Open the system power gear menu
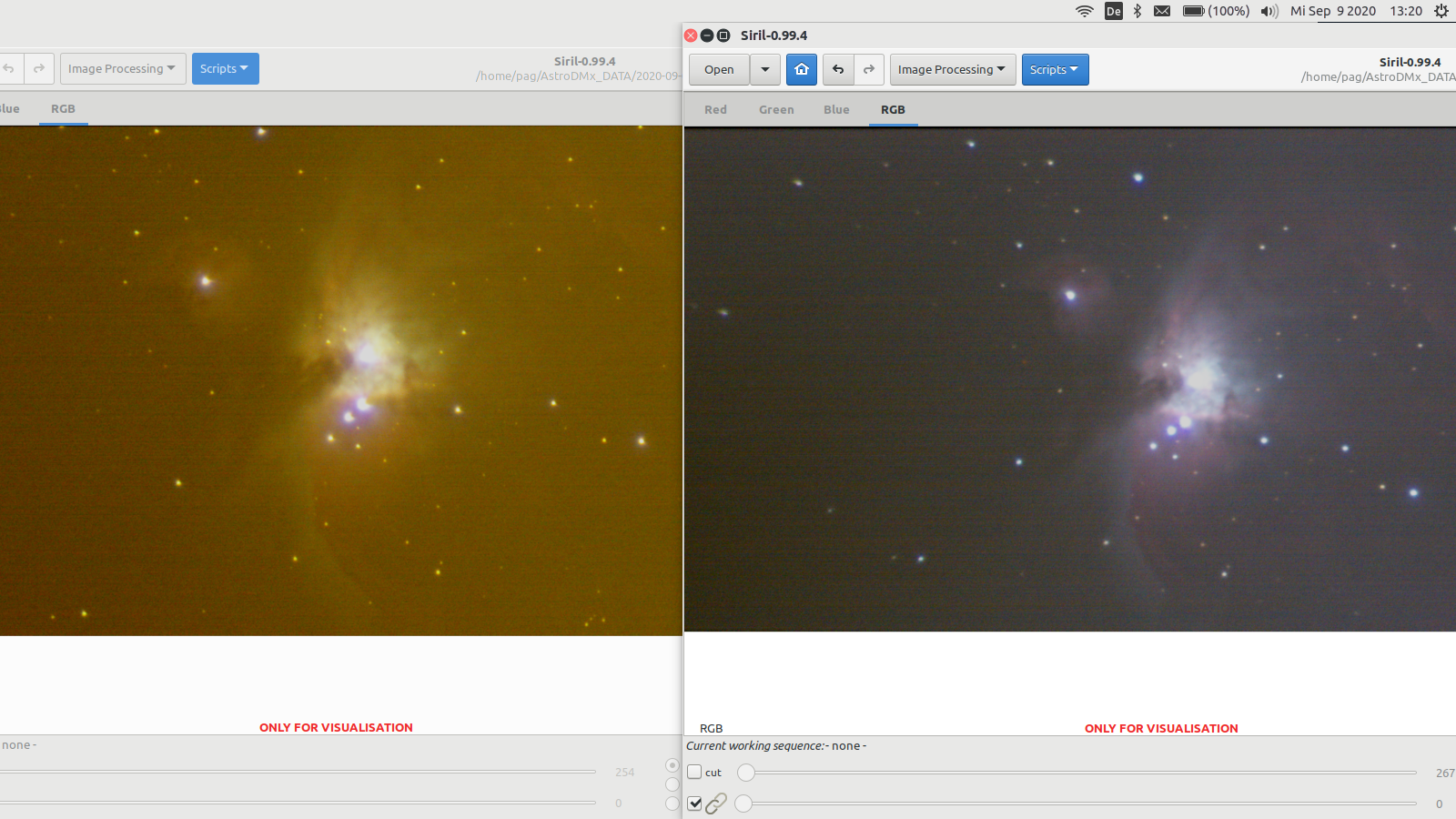Viewport: 1456px width, 819px height. pos(1441,11)
